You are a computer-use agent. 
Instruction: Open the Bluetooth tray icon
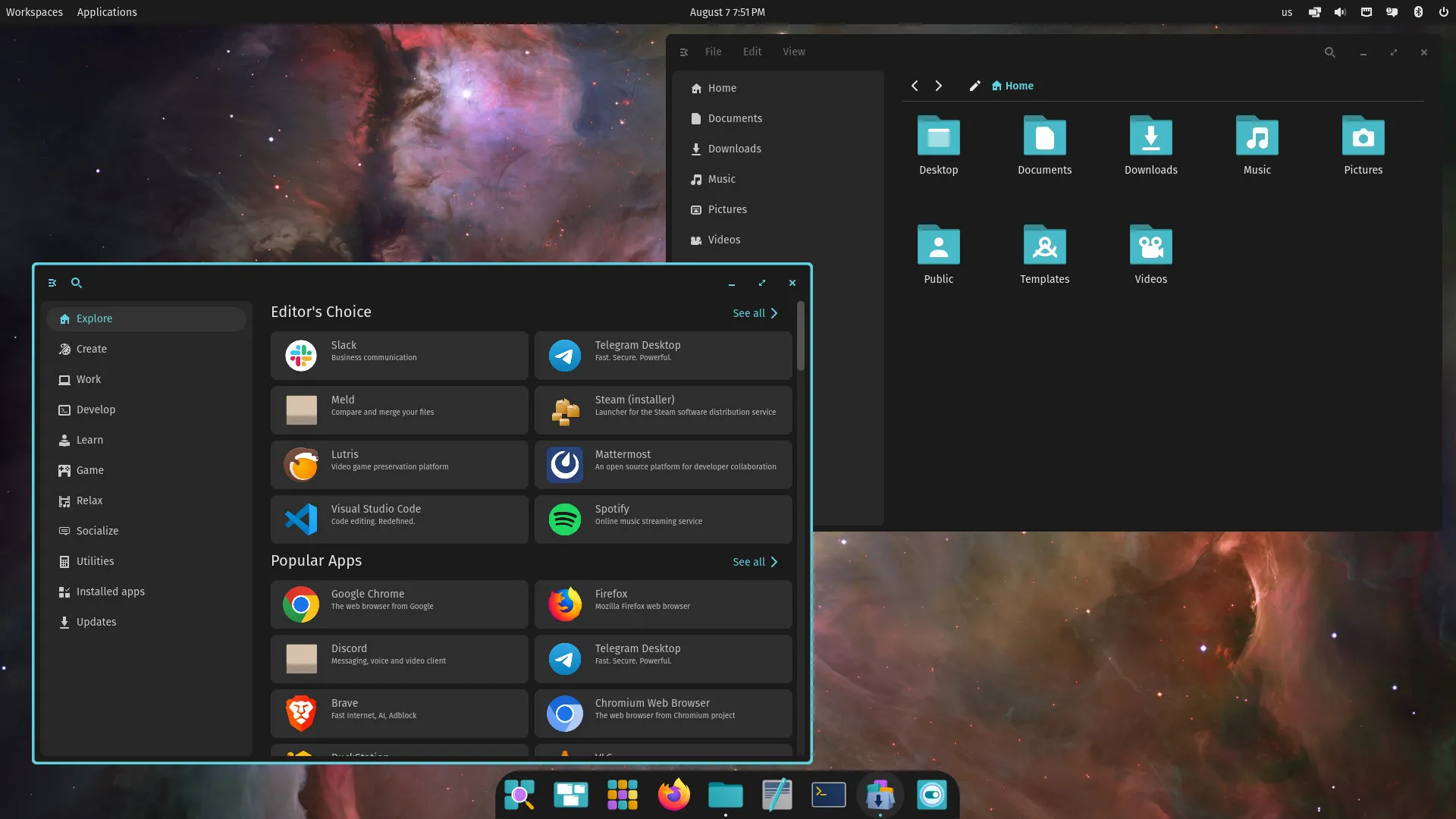coord(1417,12)
